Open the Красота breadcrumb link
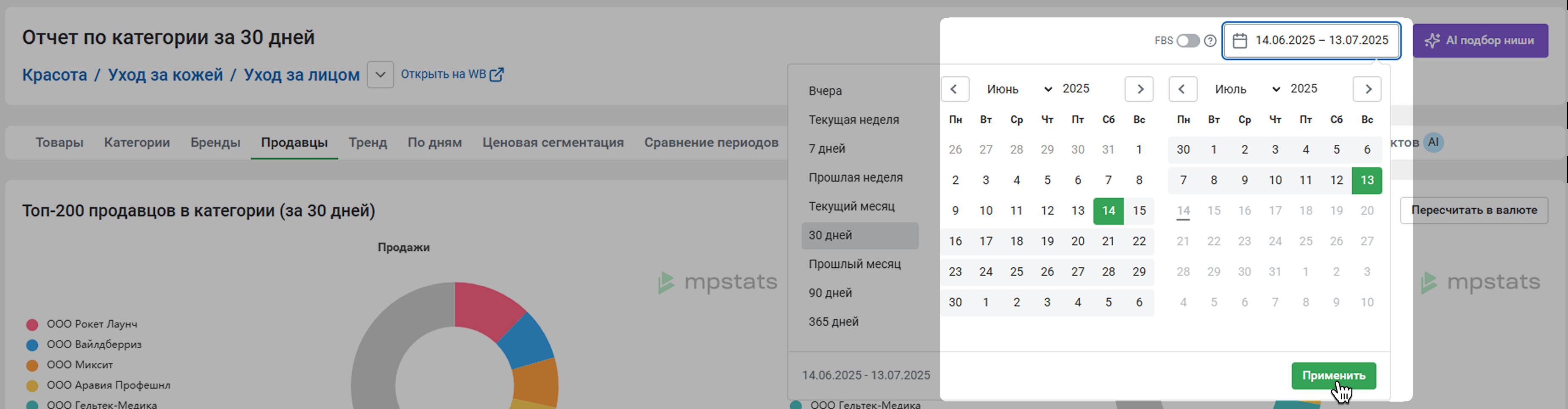The height and width of the screenshot is (409, 1568). pos(55,75)
